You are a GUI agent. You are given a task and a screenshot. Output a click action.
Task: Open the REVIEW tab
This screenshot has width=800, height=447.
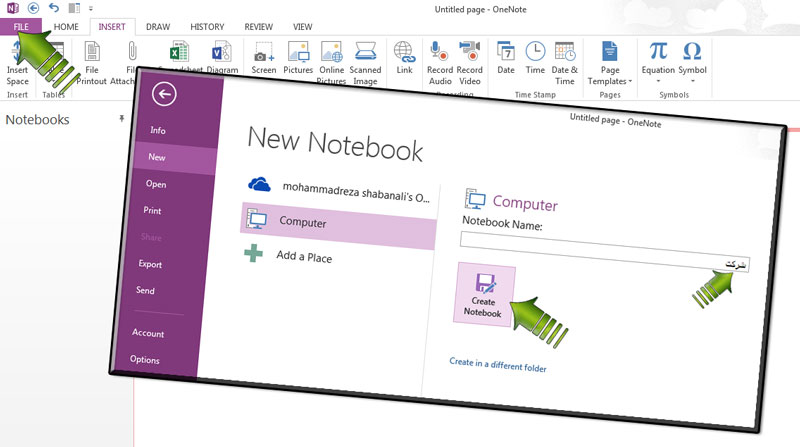pyautogui.click(x=258, y=27)
